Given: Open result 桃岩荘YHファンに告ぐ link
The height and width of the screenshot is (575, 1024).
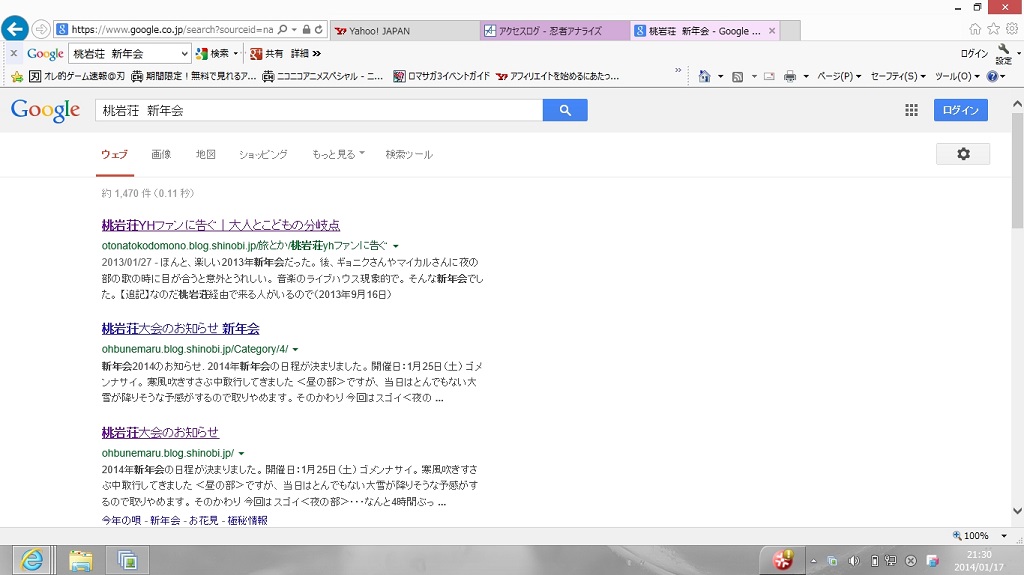Looking at the screenshot, I should click(221, 225).
